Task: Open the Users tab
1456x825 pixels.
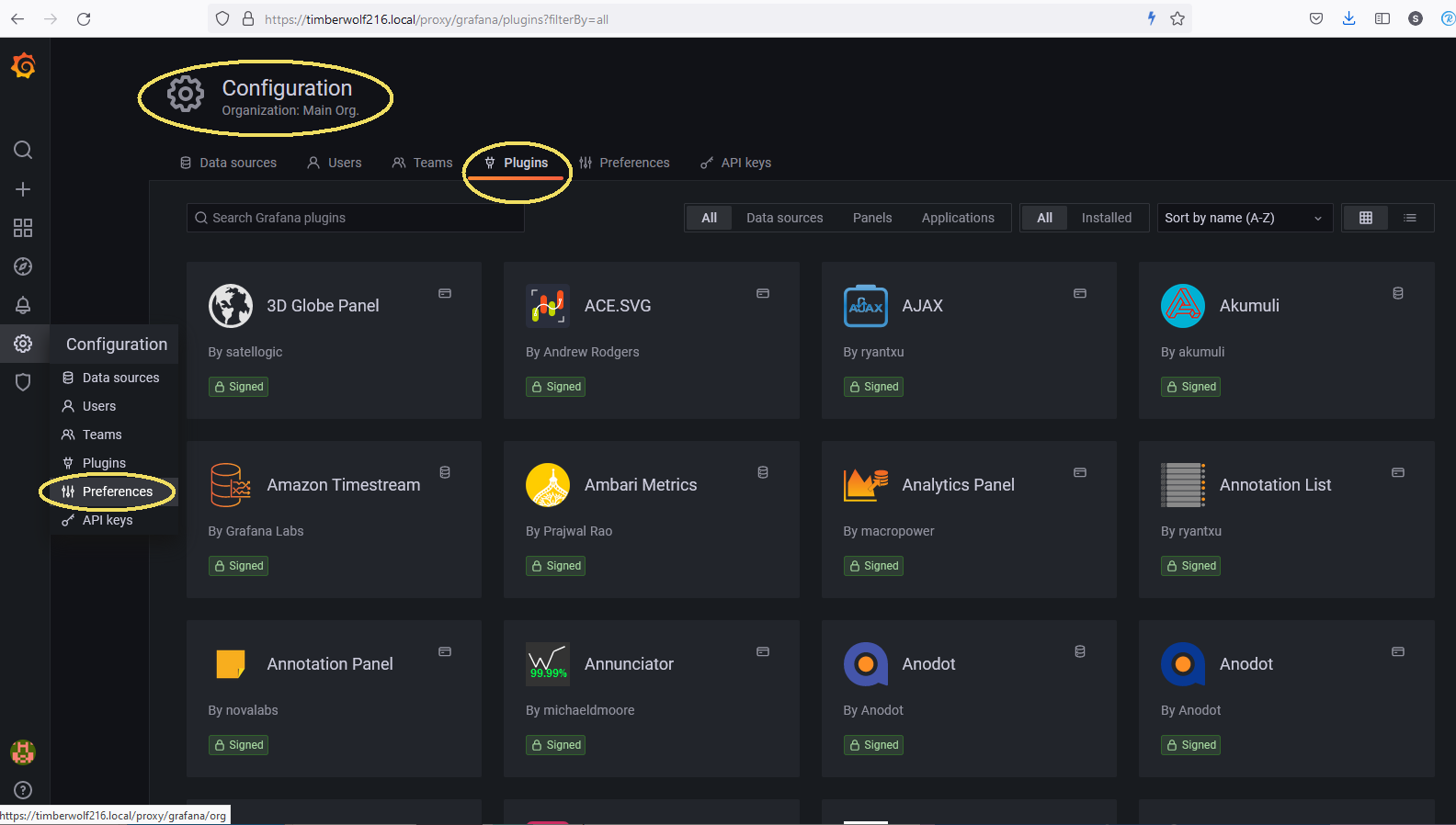Action: click(335, 163)
